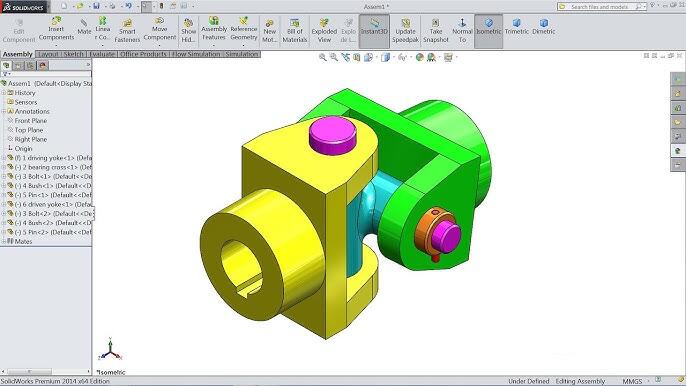This screenshot has height=386, width=686.
Task: Click New document icon
Action: (x=64, y=6)
